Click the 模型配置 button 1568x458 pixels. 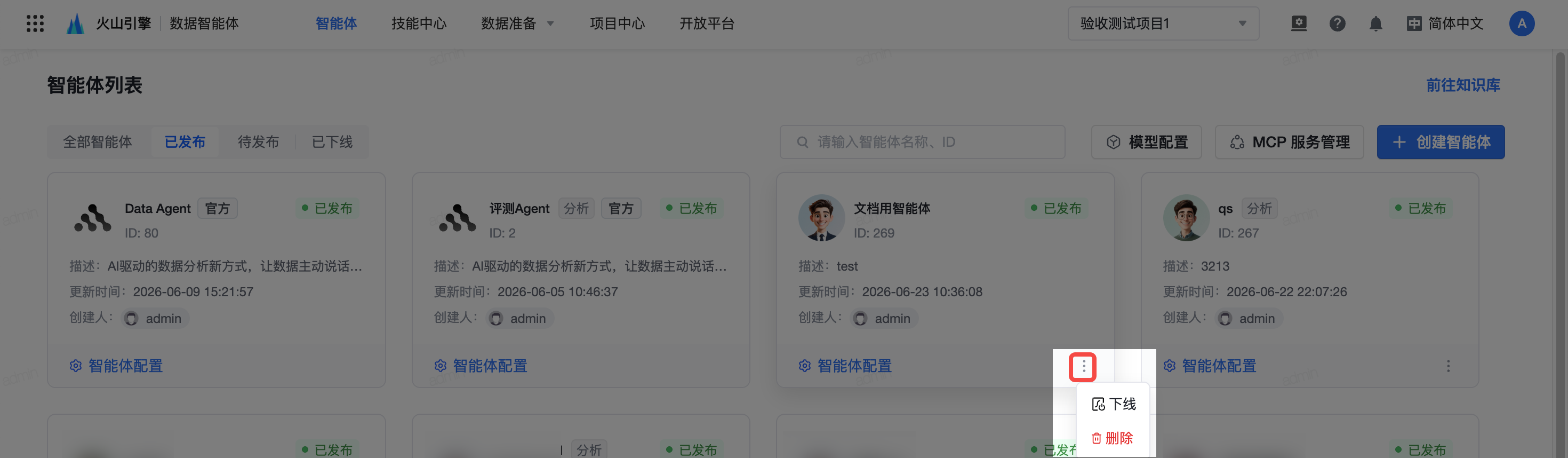[x=1146, y=143]
